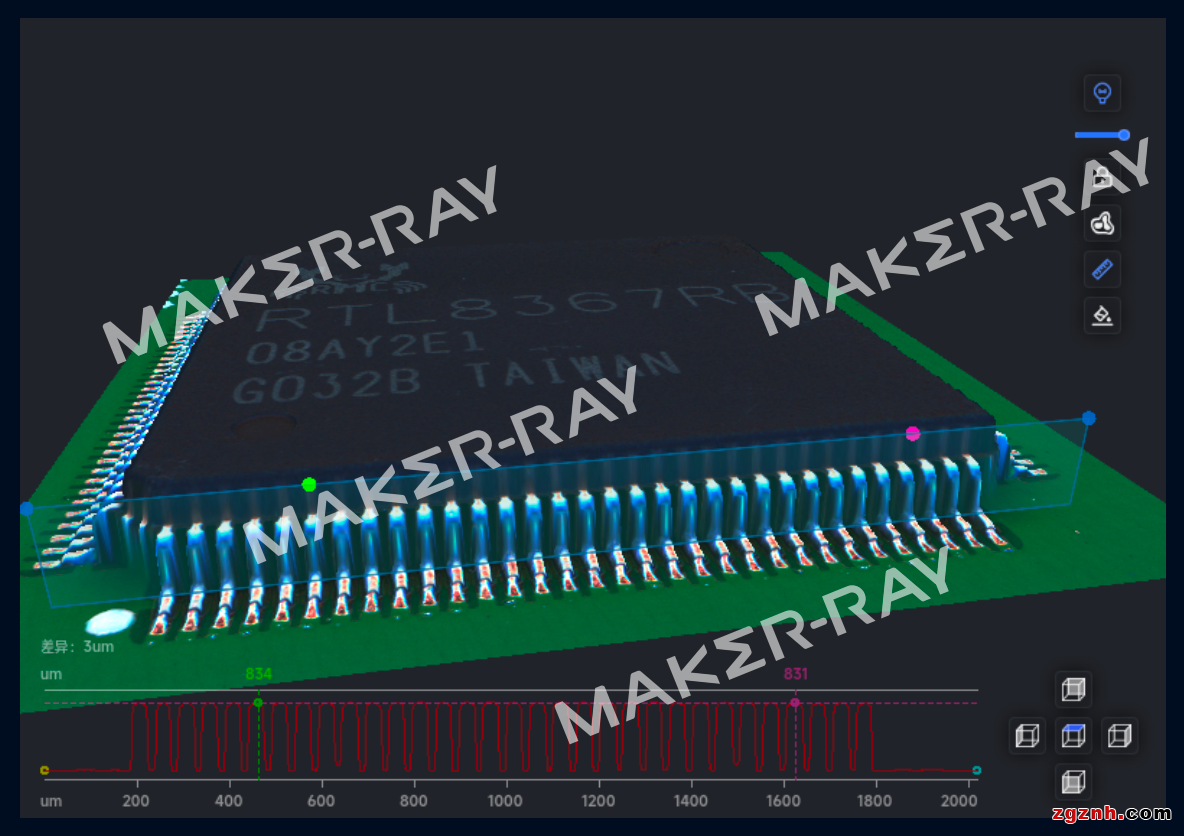Select the blob-shaped region icon
The width and height of the screenshot is (1184, 836).
tap(1103, 223)
